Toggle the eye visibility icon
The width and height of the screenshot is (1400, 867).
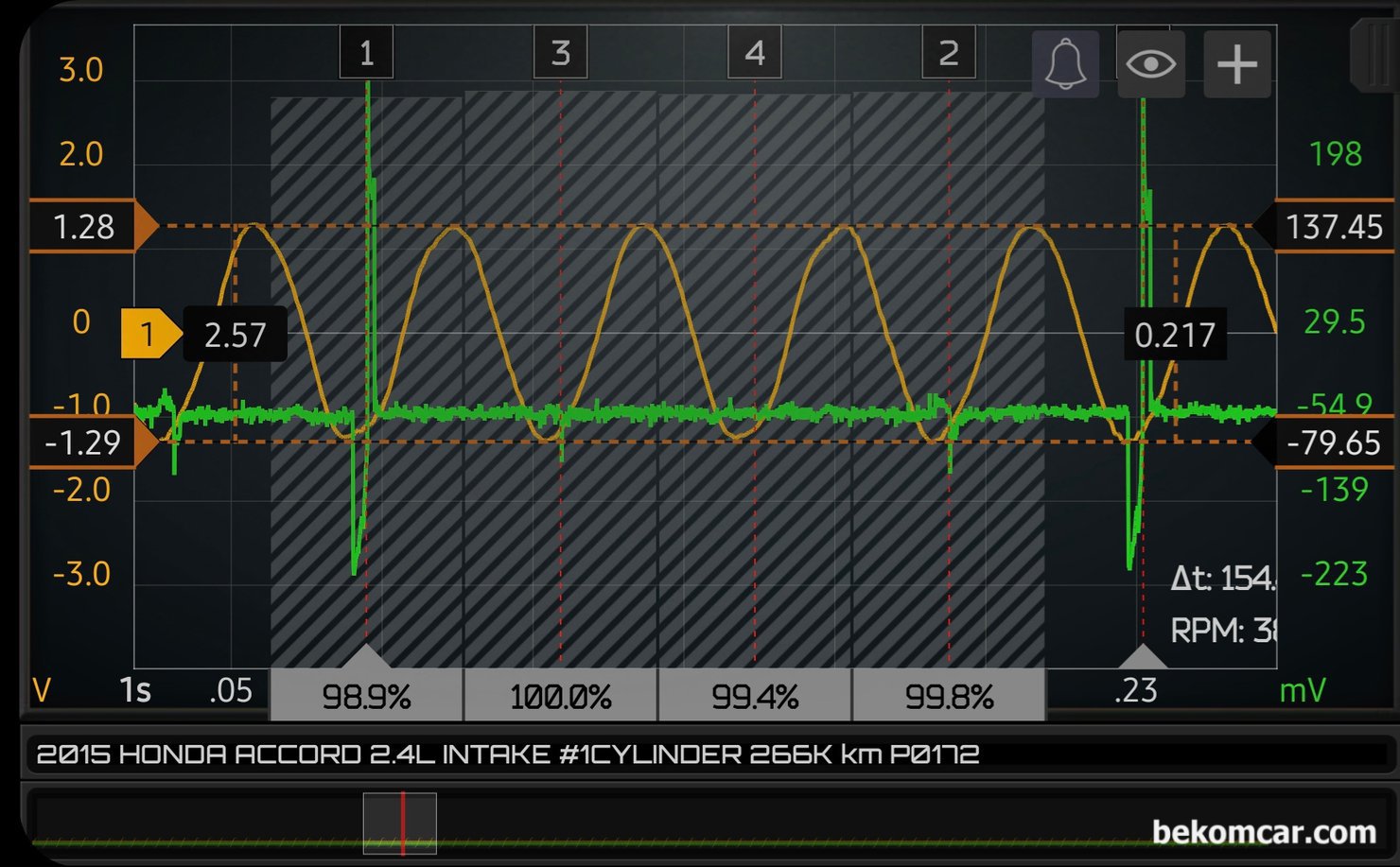pos(1150,64)
